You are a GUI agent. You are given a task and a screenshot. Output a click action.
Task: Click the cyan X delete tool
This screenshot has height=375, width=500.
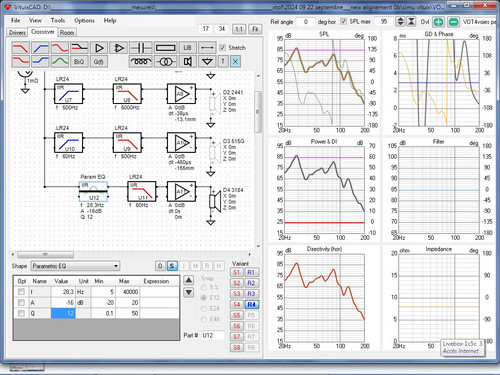(235, 61)
